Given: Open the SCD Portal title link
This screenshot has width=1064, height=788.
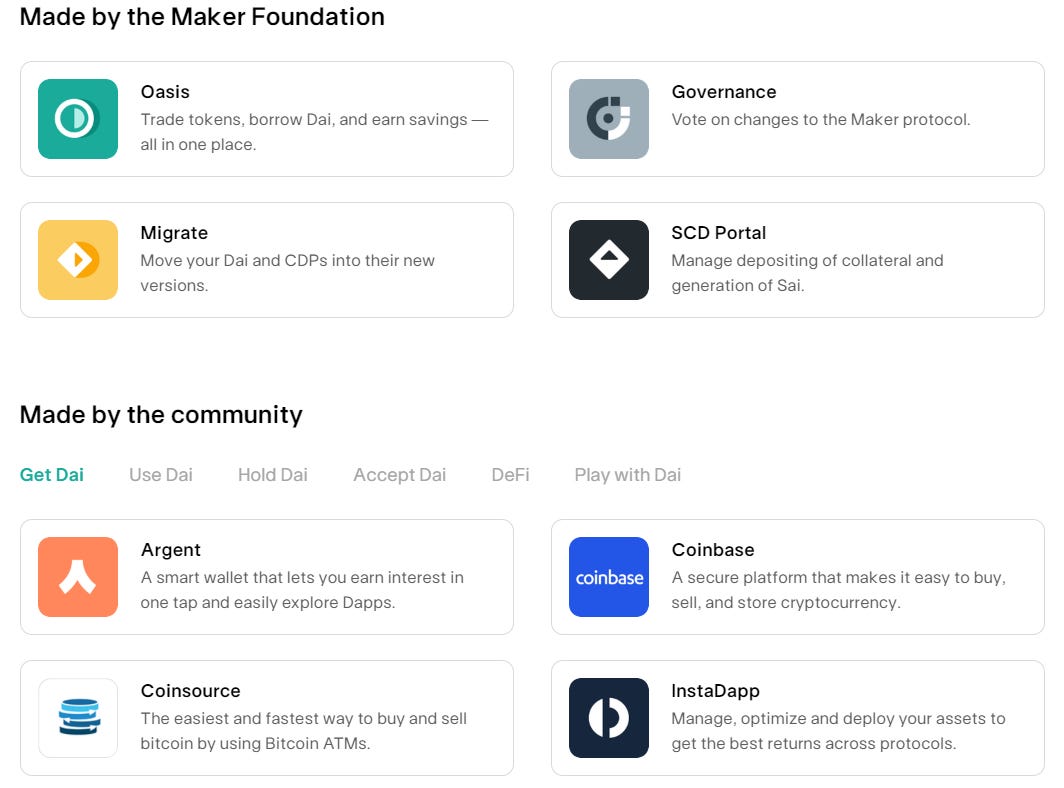Looking at the screenshot, I should click(719, 233).
